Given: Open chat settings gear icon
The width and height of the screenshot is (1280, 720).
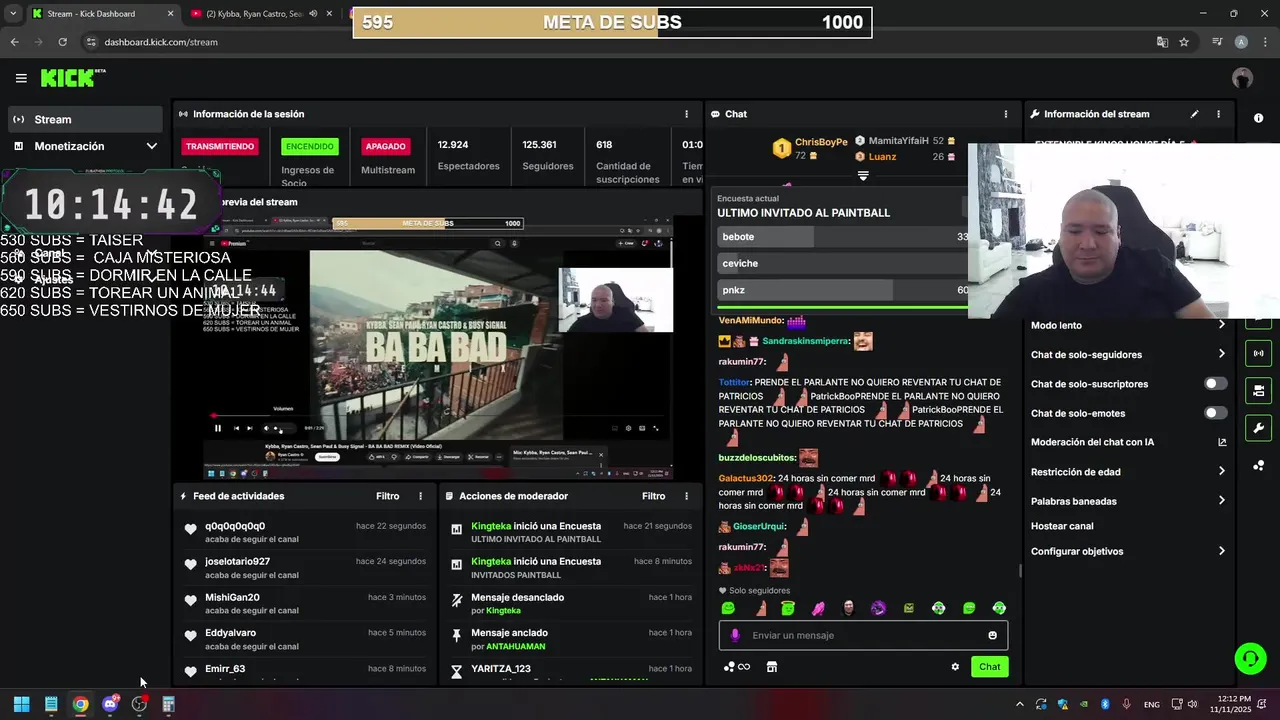Looking at the screenshot, I should (x=955, y=667).
